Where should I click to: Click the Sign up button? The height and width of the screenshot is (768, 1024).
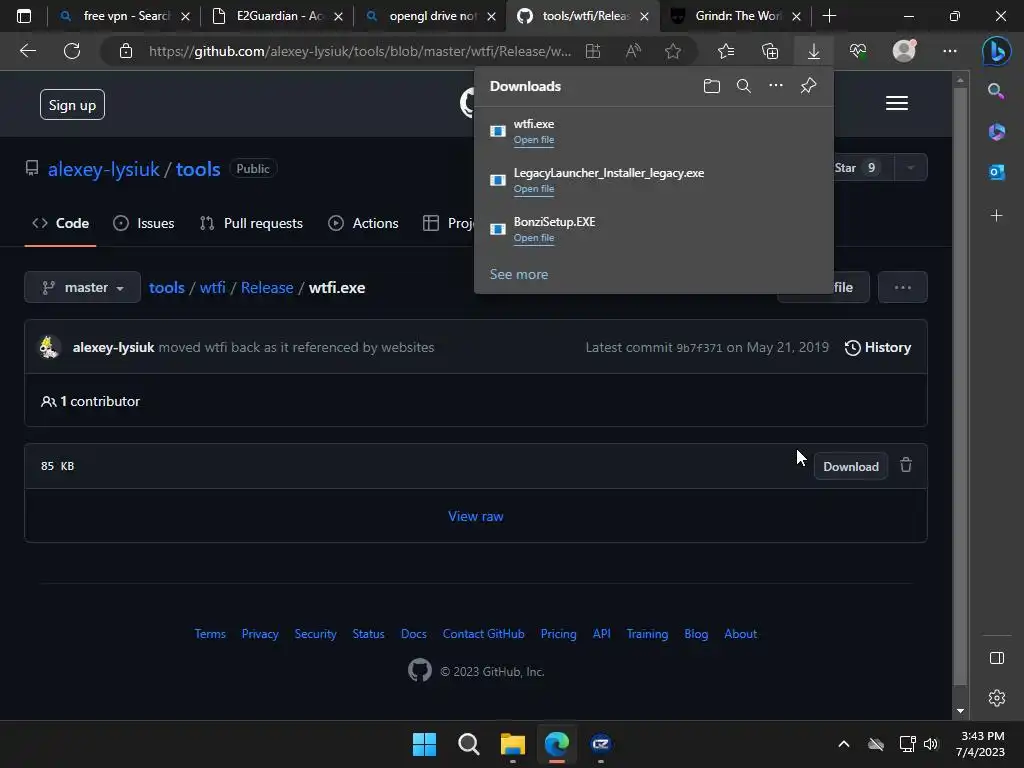(72, 104)
